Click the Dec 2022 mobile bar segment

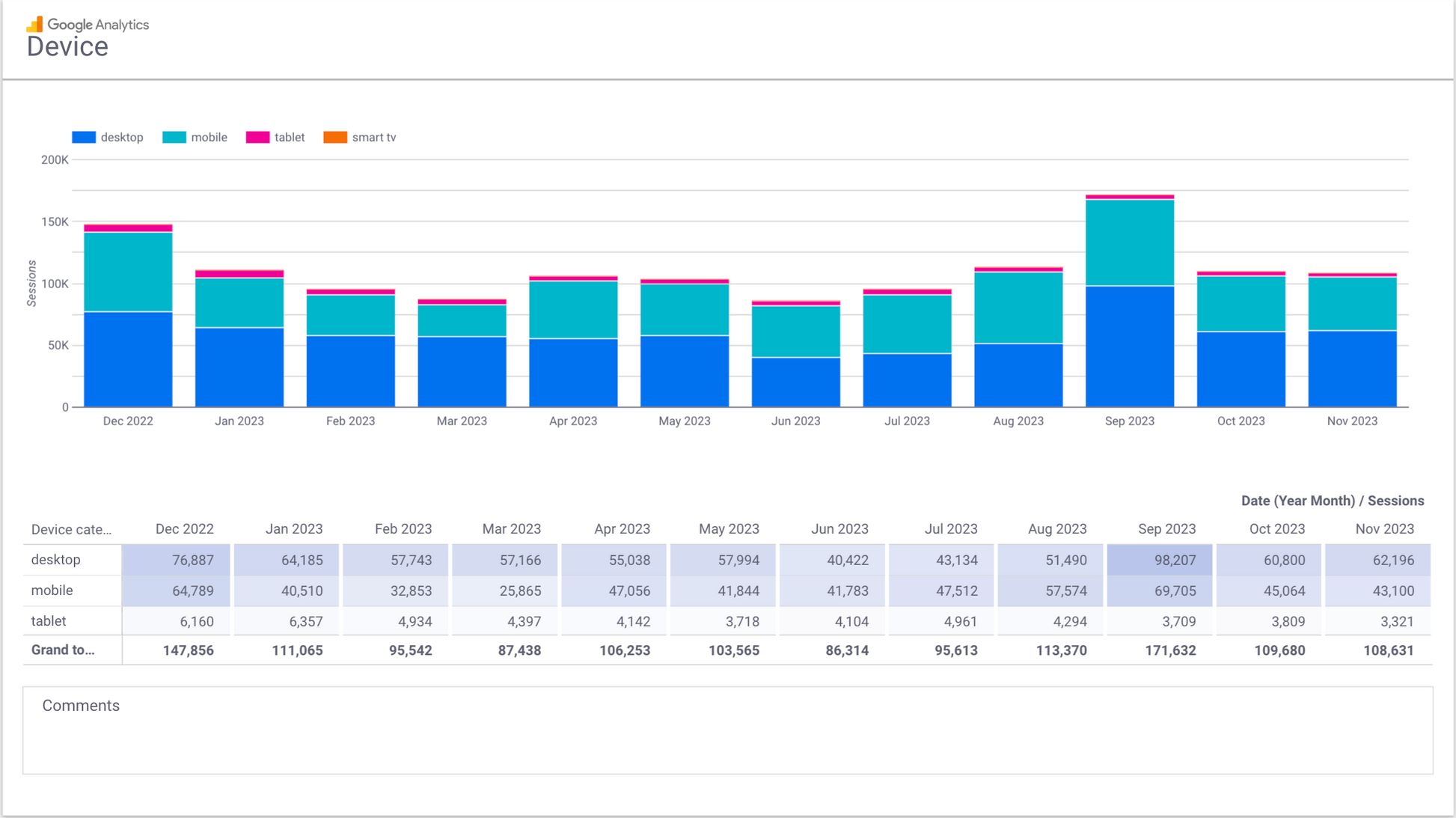(x=128, y=272)
